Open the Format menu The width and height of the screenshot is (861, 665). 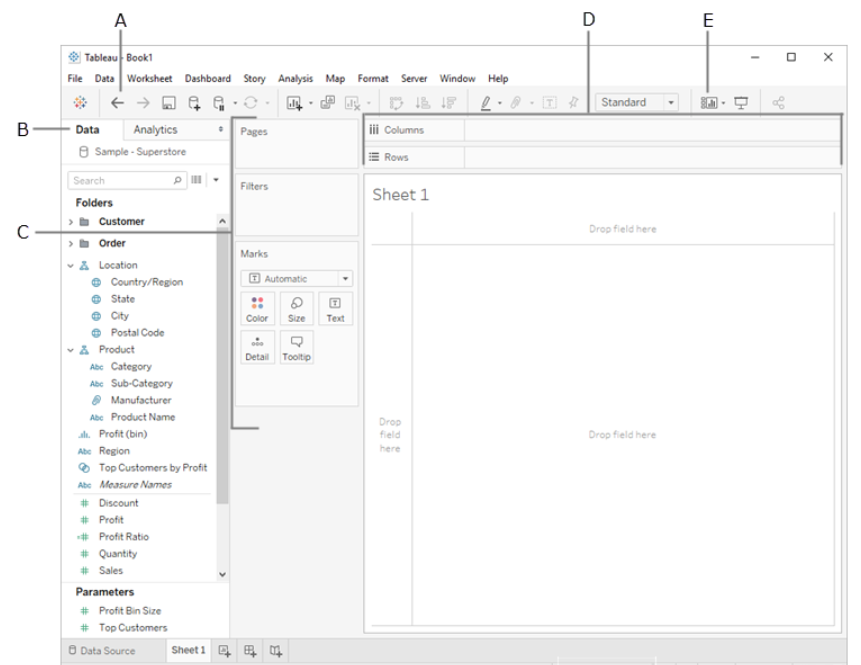[373, 79]
